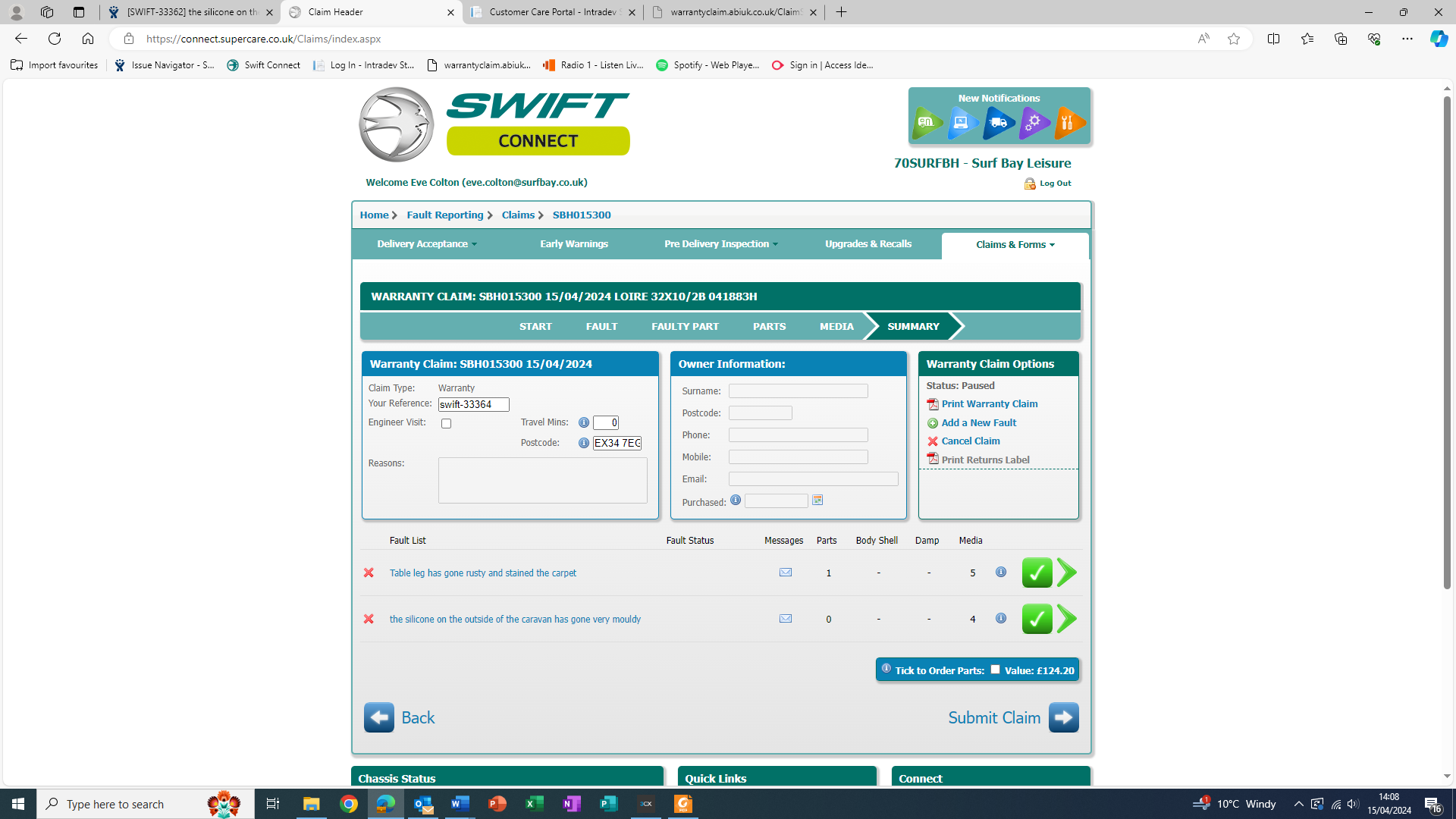Click Print Warranty Claim link
This screenshot has height=819, width=1456.
(989, 404)
